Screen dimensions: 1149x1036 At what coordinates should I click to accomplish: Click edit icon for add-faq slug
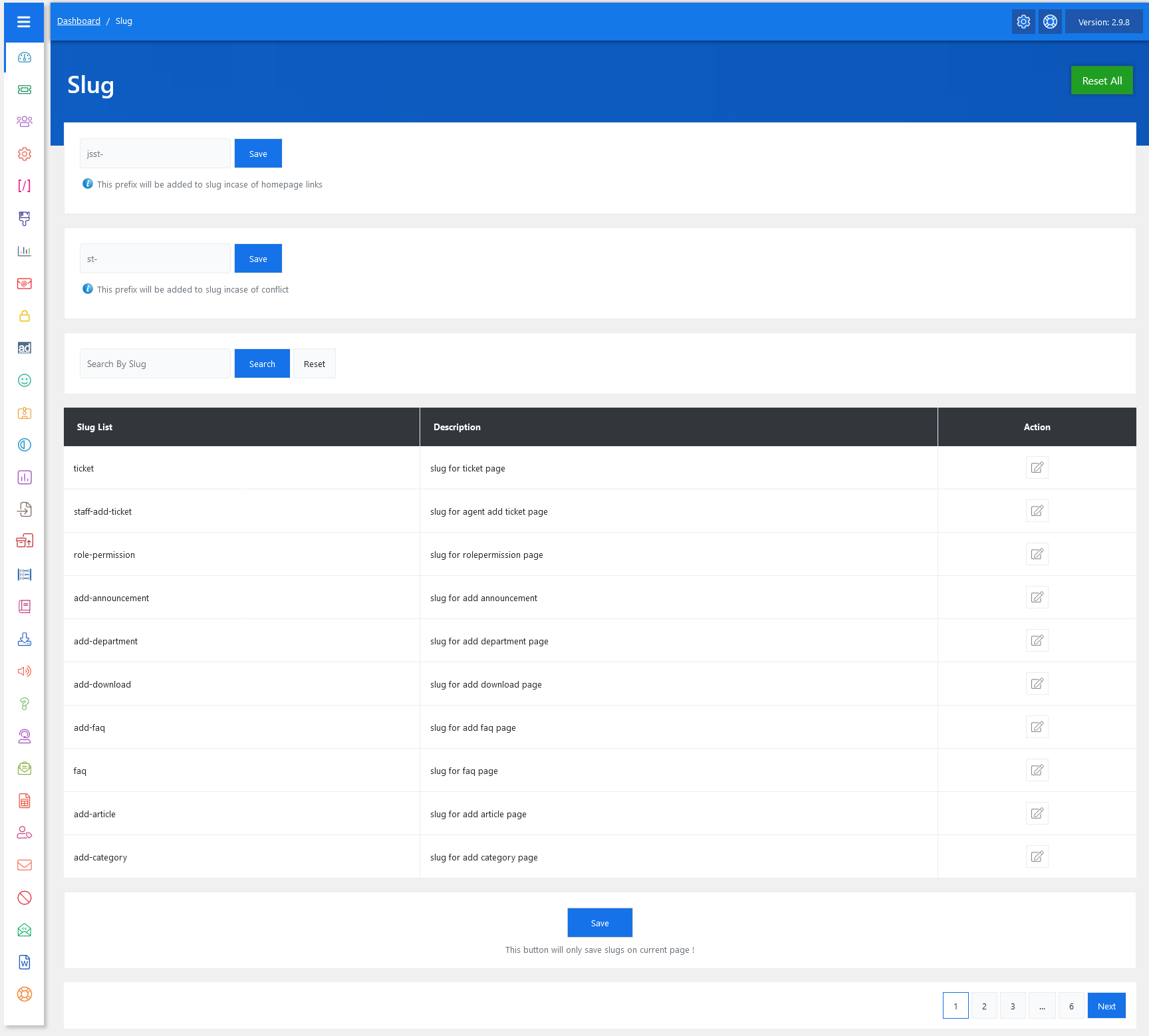pos(1037,727)
